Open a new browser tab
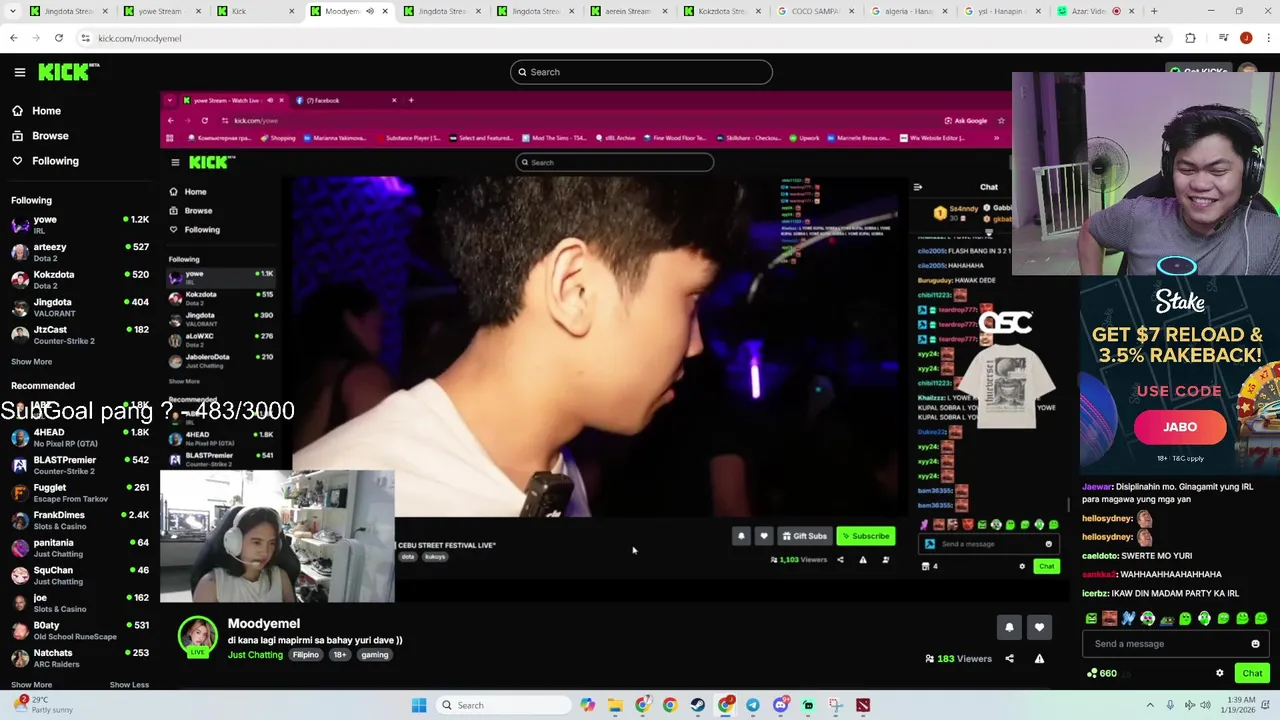The width and height of the screenshot is (1280, 720). [x=1154, y=11]
